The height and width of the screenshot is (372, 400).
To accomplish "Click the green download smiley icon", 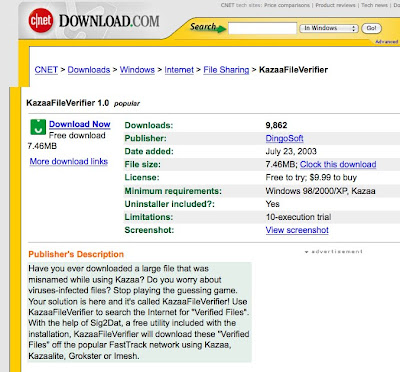I will [38, 127].
